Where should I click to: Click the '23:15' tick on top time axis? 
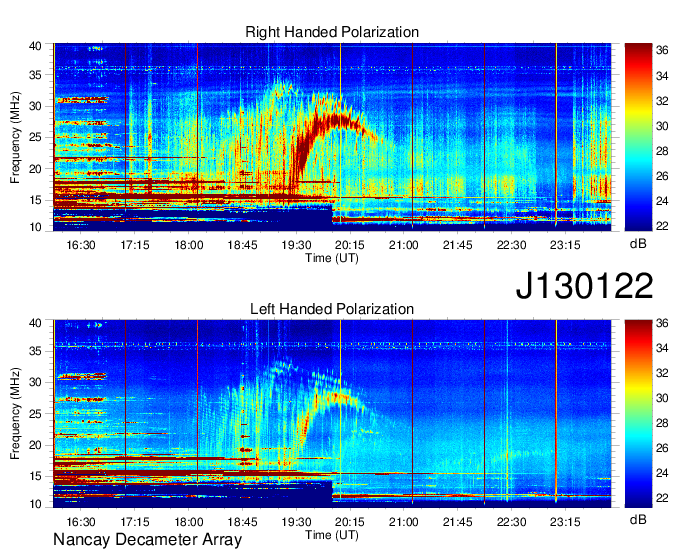[x=565, y=245]
